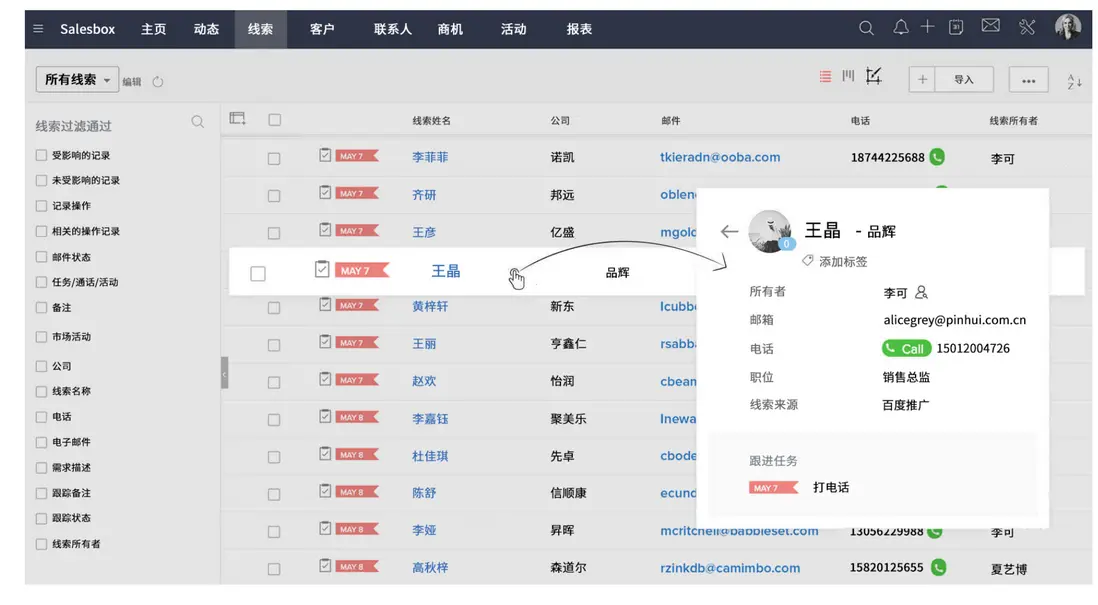Image resolution: width=1098 pixels, height=605 pixels.
Task: Open the 商机 tab
Action: (450, 29)
